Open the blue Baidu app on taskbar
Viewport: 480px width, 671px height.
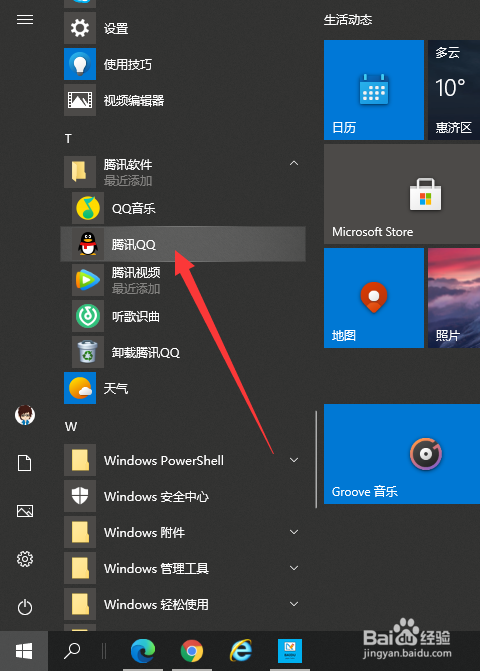click(x=290, y=651)
